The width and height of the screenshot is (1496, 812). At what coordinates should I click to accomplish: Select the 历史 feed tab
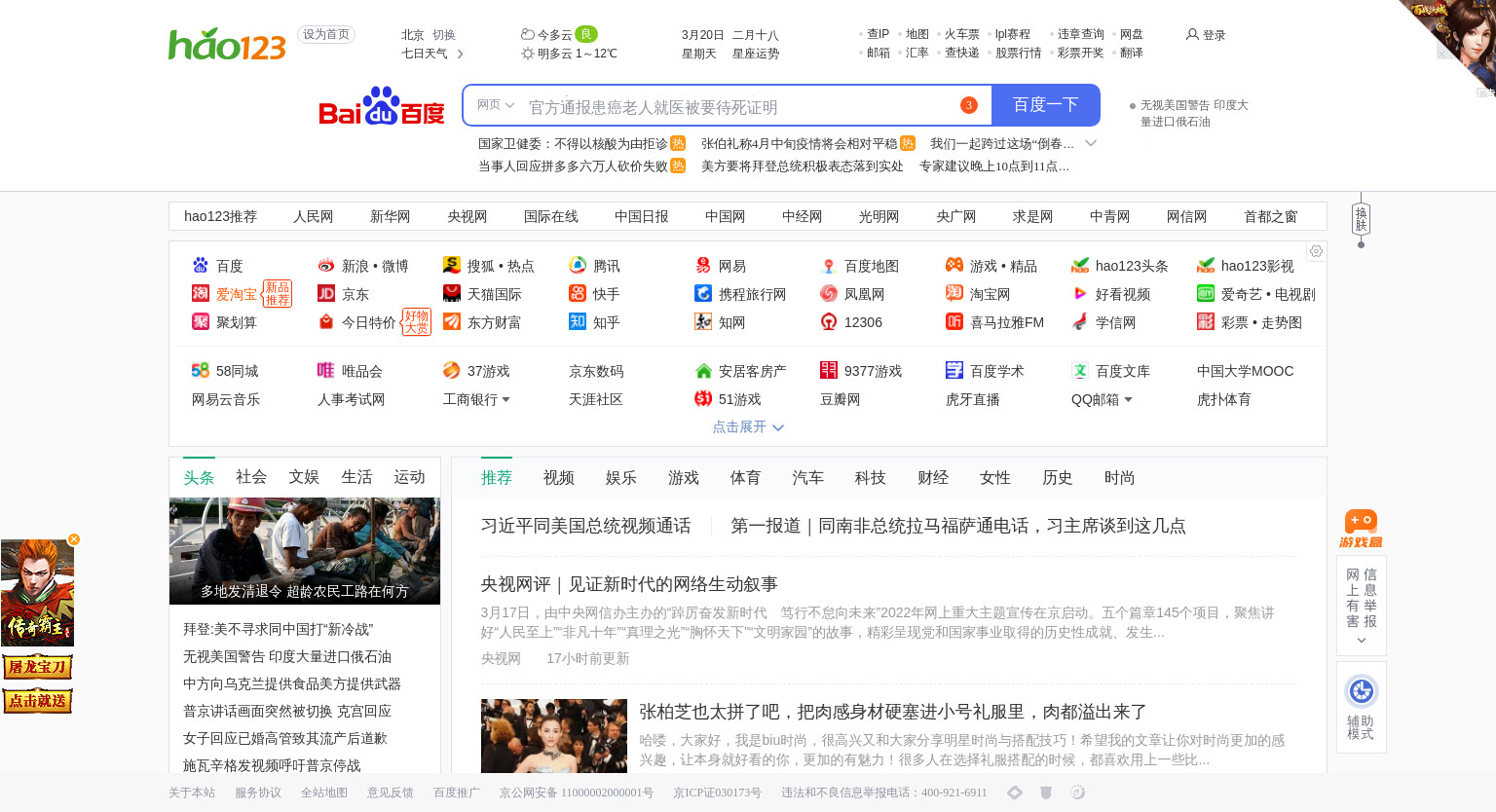pos(1058,477)
